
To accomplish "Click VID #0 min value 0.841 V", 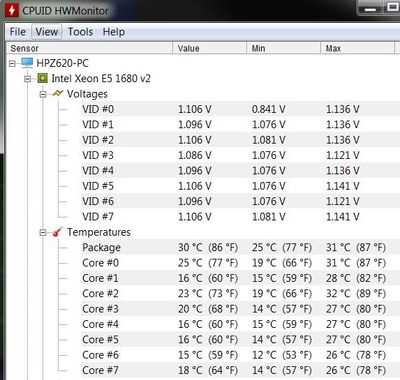I will click(268, 109).
